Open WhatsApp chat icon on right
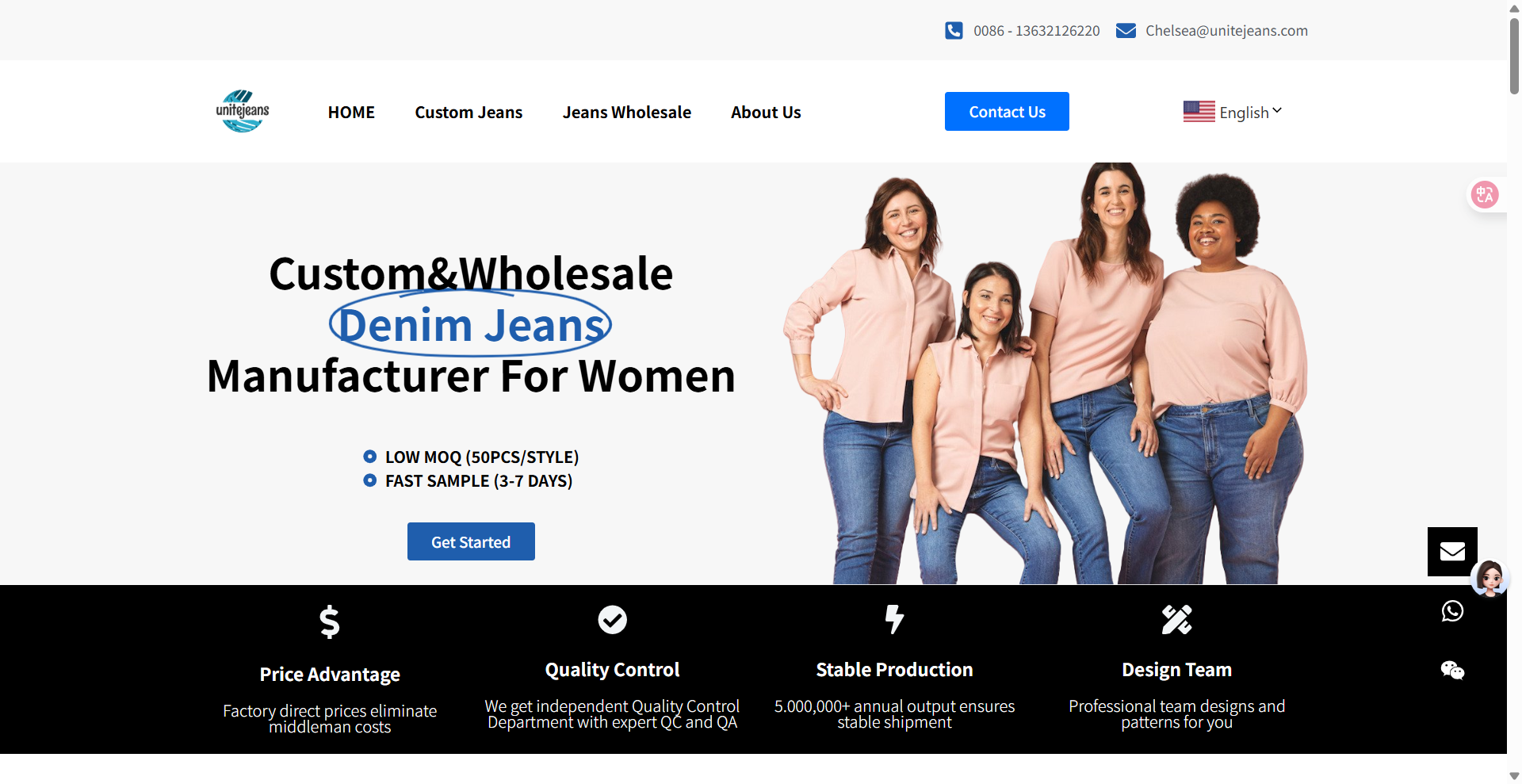 tap(1452, 611)
